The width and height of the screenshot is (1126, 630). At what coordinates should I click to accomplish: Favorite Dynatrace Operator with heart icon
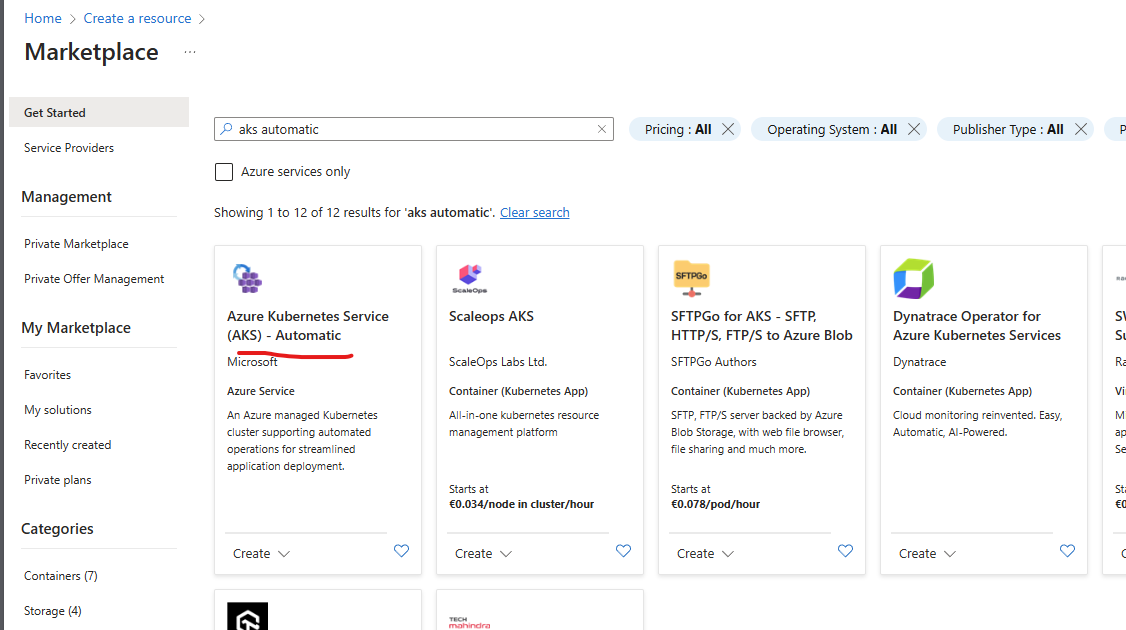click(1067, 551)
